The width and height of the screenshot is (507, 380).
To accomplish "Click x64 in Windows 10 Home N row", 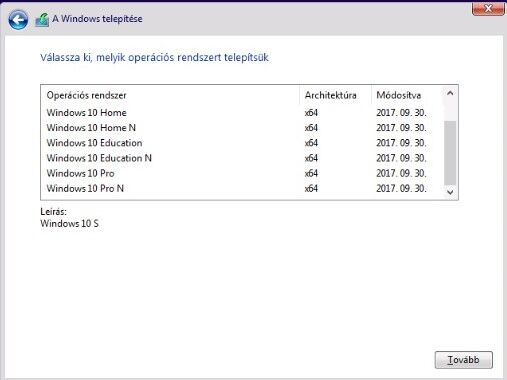I will 311,128.
